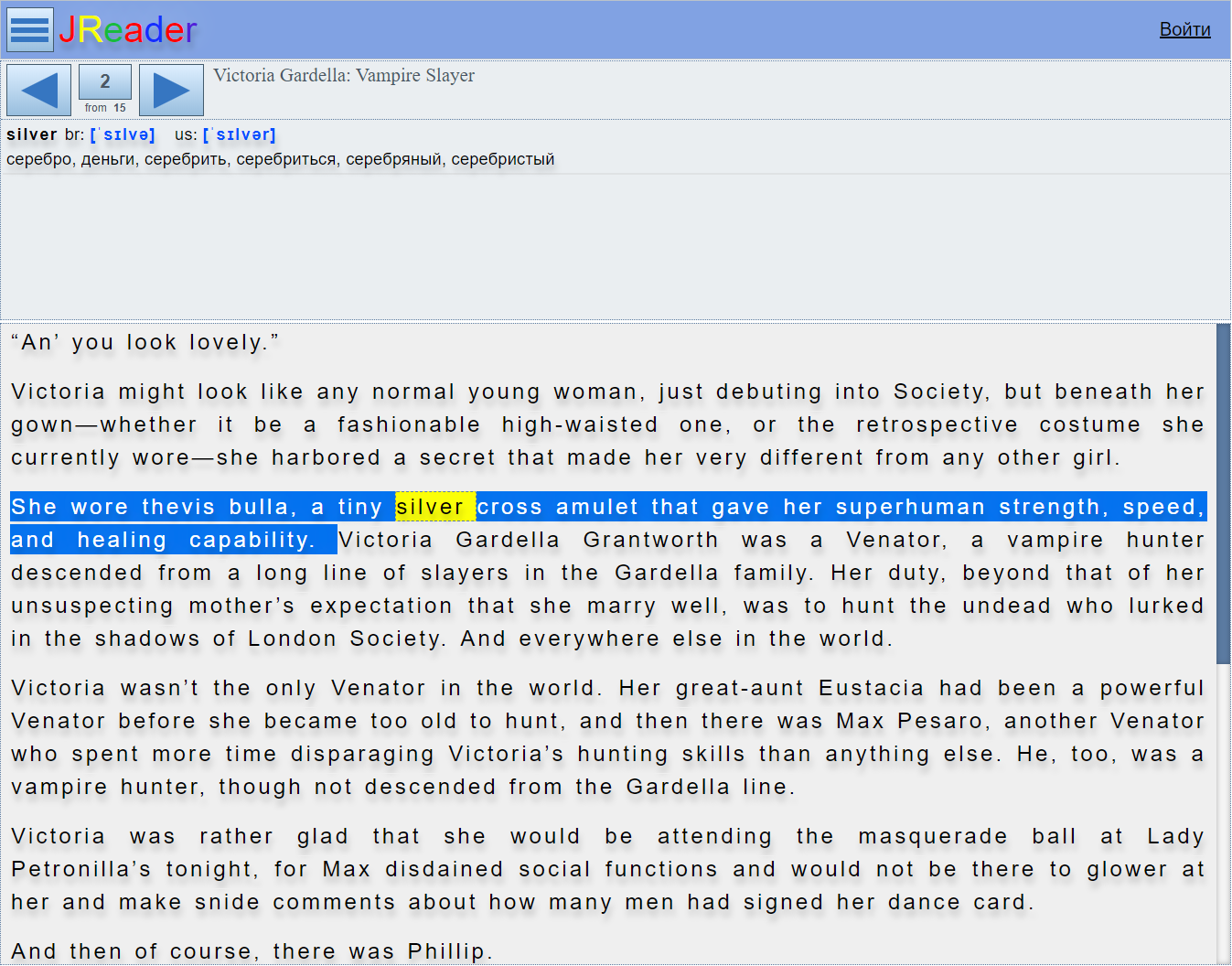The width and height of the screenshot is (1232, 966).
Task: Select the word "thevis" in highlighted sentence
Action: coord(178,507)
